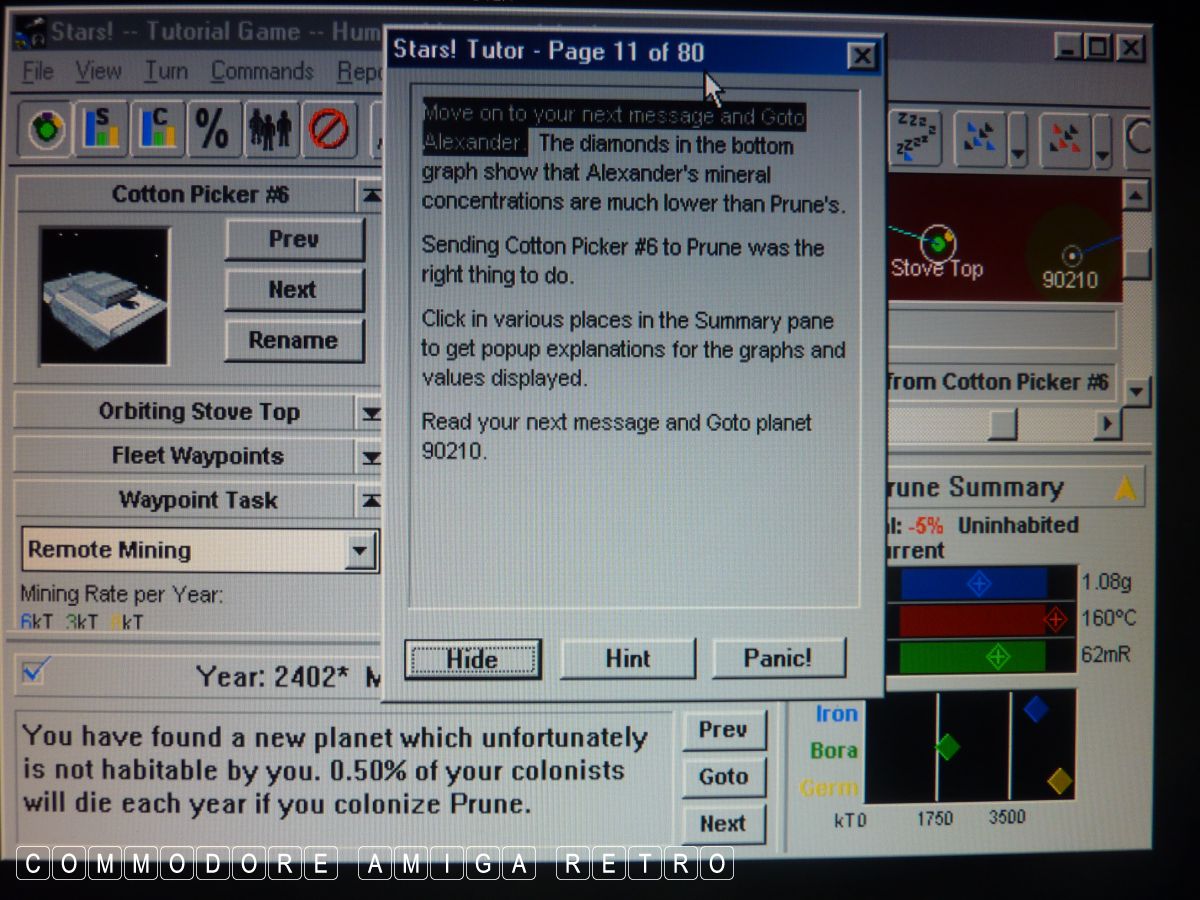Click Goto button beside the message

coord(723,776)
